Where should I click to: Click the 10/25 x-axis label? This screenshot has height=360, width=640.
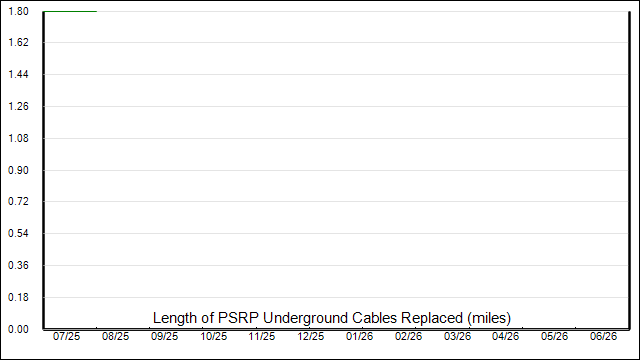click(x=213, y=336)
